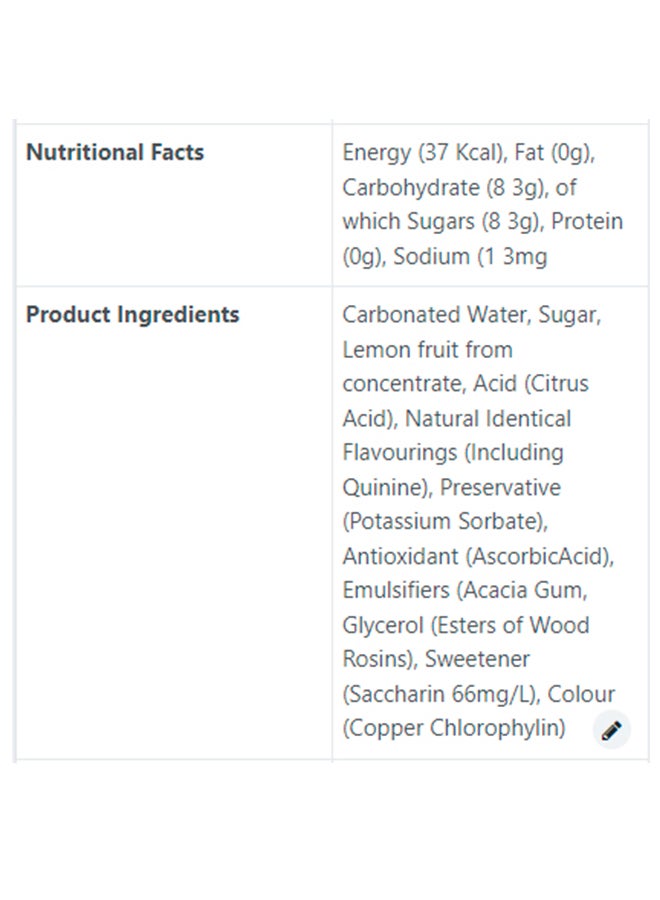The image size is (660, 900).
Task: Click the word Flavourings
Action: (398, 452)
